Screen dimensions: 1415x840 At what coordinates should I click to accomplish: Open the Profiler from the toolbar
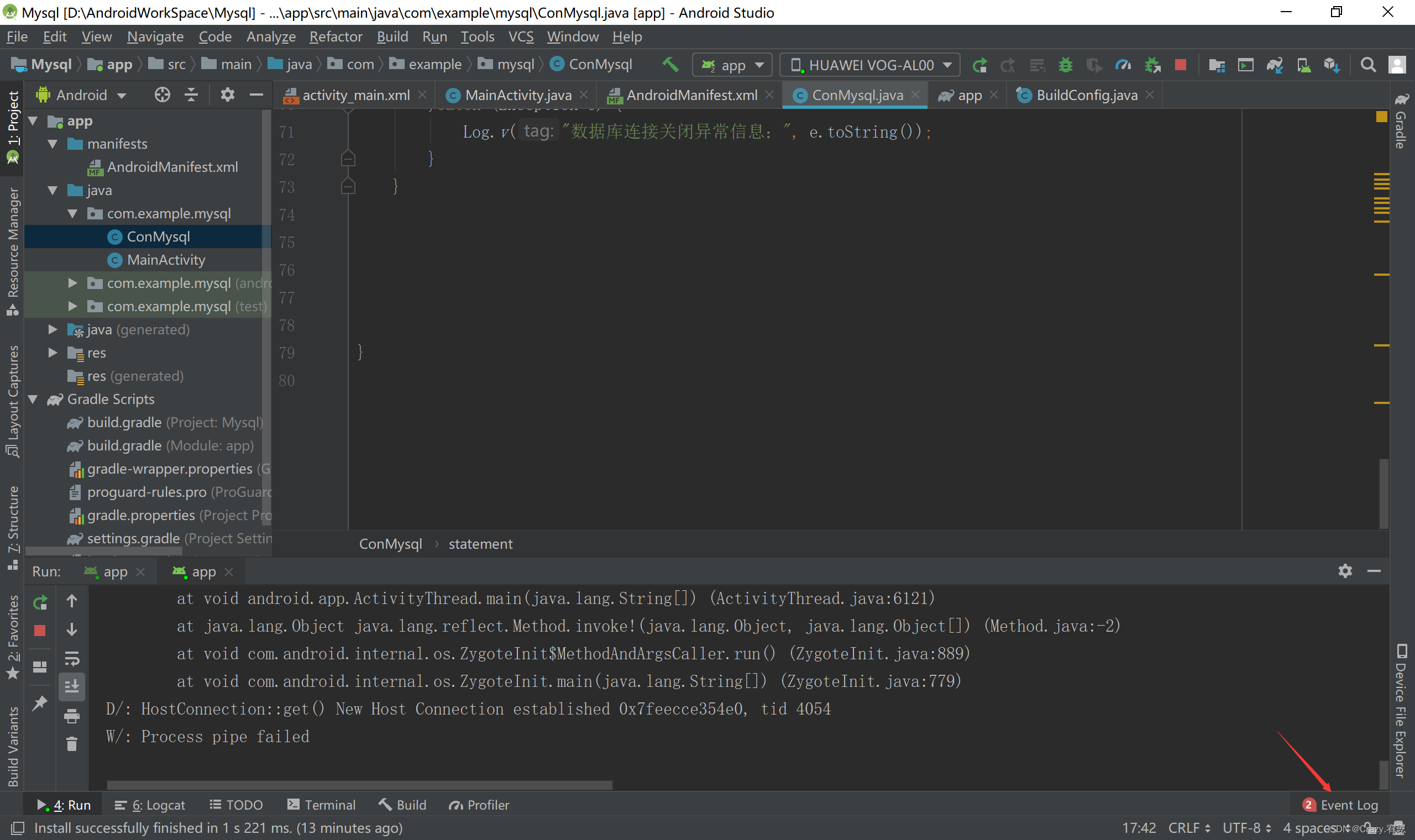coord(1124,65)
